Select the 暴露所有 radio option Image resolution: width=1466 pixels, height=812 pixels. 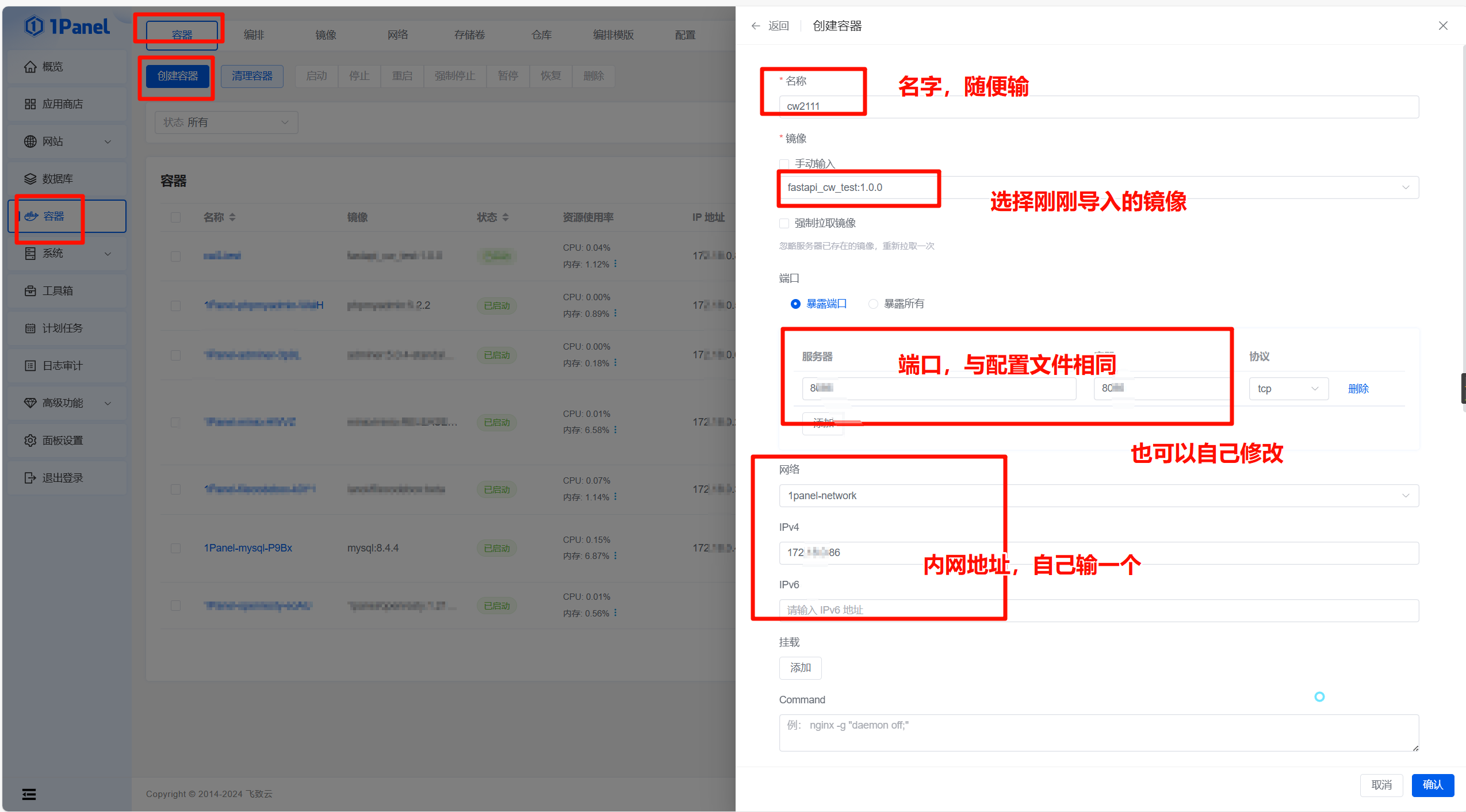tap(873, 304)
